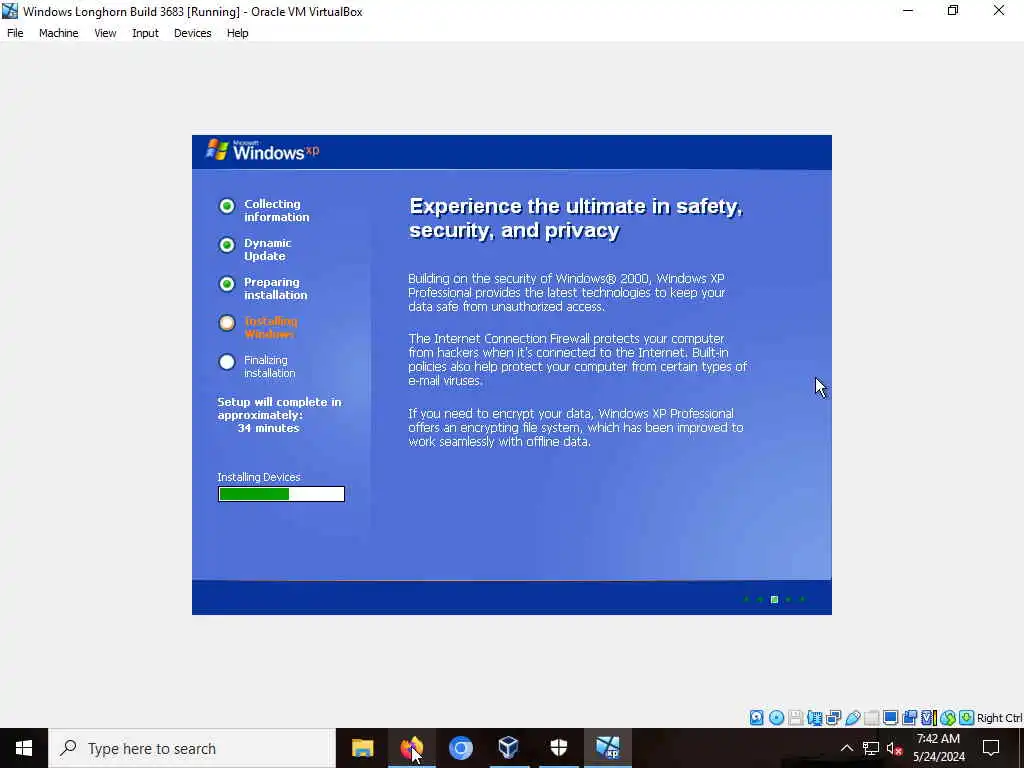Viewport: 1024px width, 768px height.
Task: Click the 'Building on the security' paragraph
Action: pyautogui.click(x=567, y=293)
